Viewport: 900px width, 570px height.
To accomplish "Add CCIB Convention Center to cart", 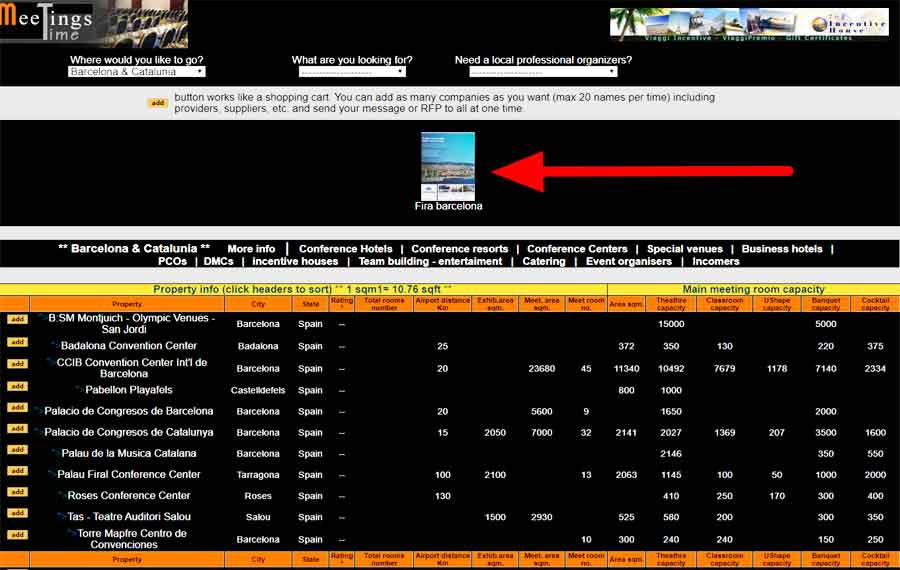I will (x=17, y=364).
